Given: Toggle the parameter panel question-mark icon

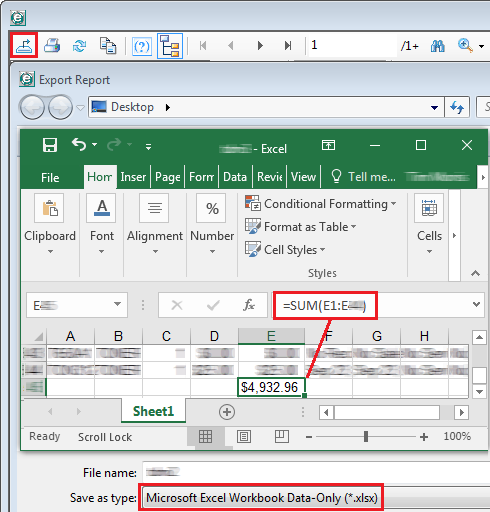Looking at the screenshot, I should point(142,46).
